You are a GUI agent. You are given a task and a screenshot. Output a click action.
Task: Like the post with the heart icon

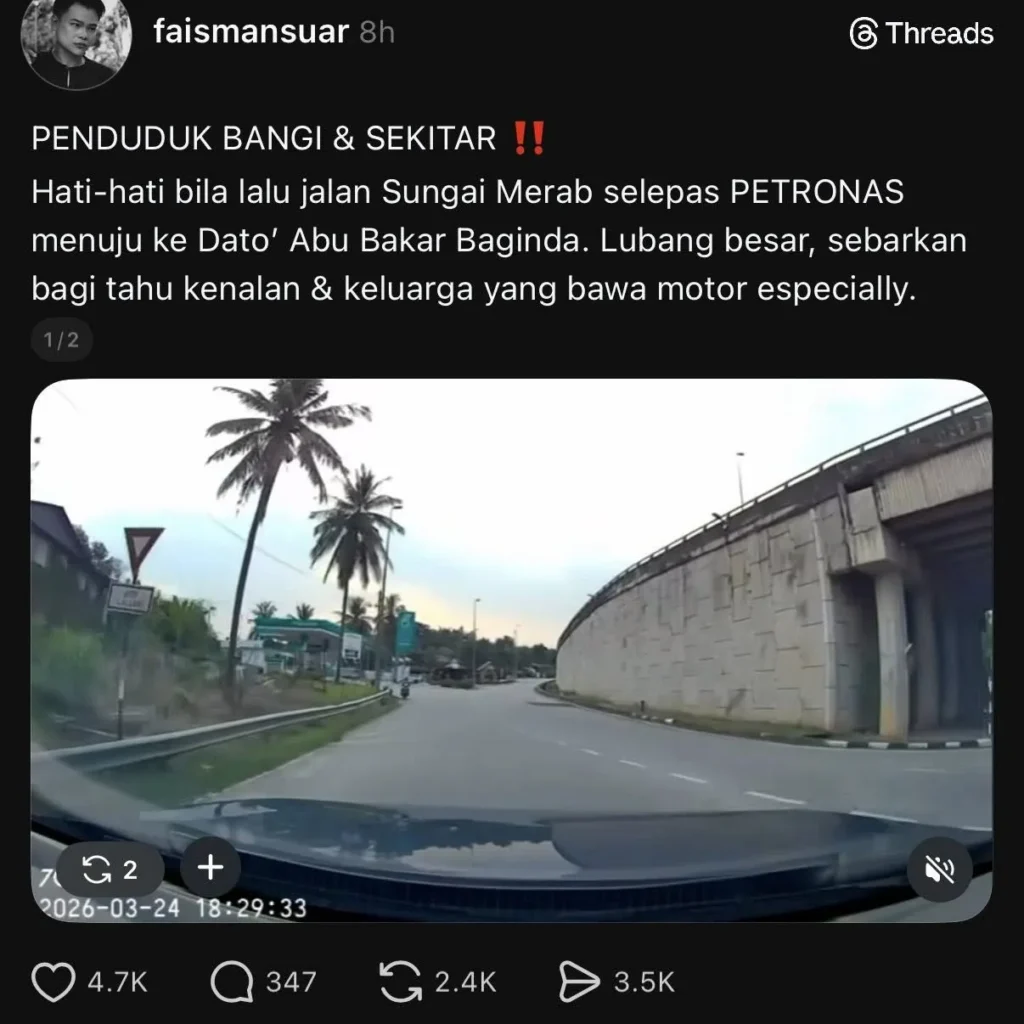54,982
